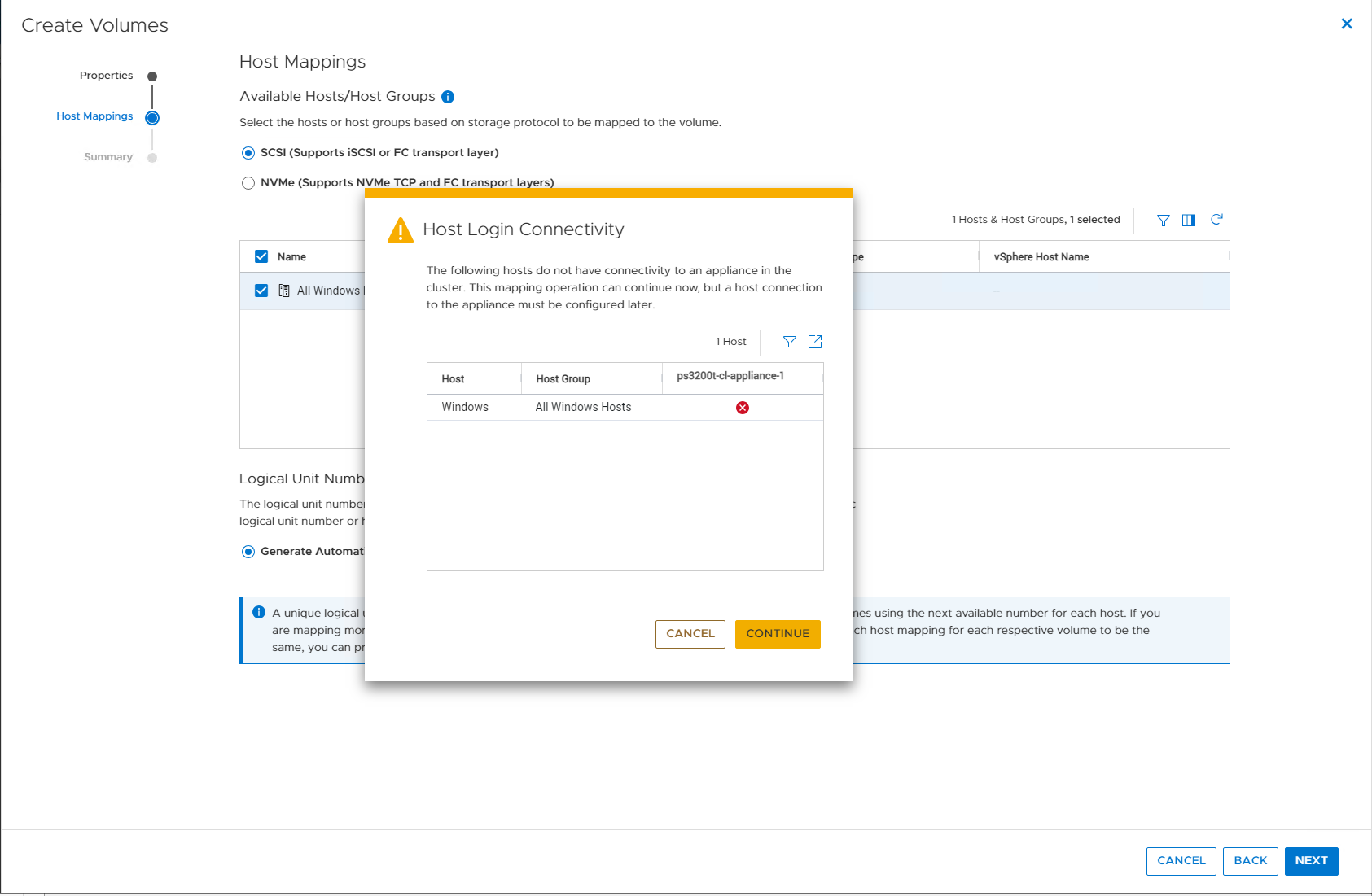The width and height of the screenshot is (1372, 896).
Task: Go to Summary wizard step
Action: point(108,157)
